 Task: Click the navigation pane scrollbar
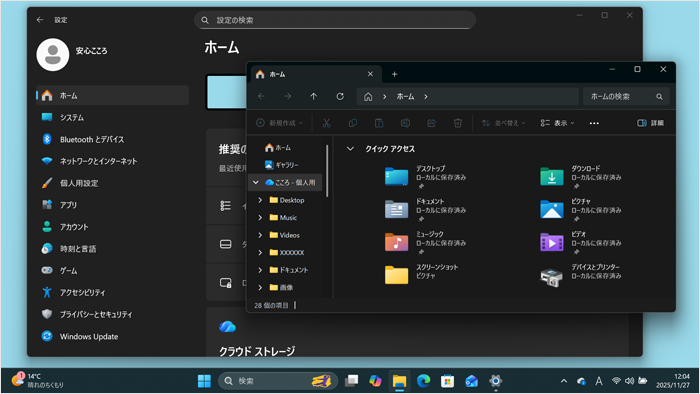pos(327,170)
